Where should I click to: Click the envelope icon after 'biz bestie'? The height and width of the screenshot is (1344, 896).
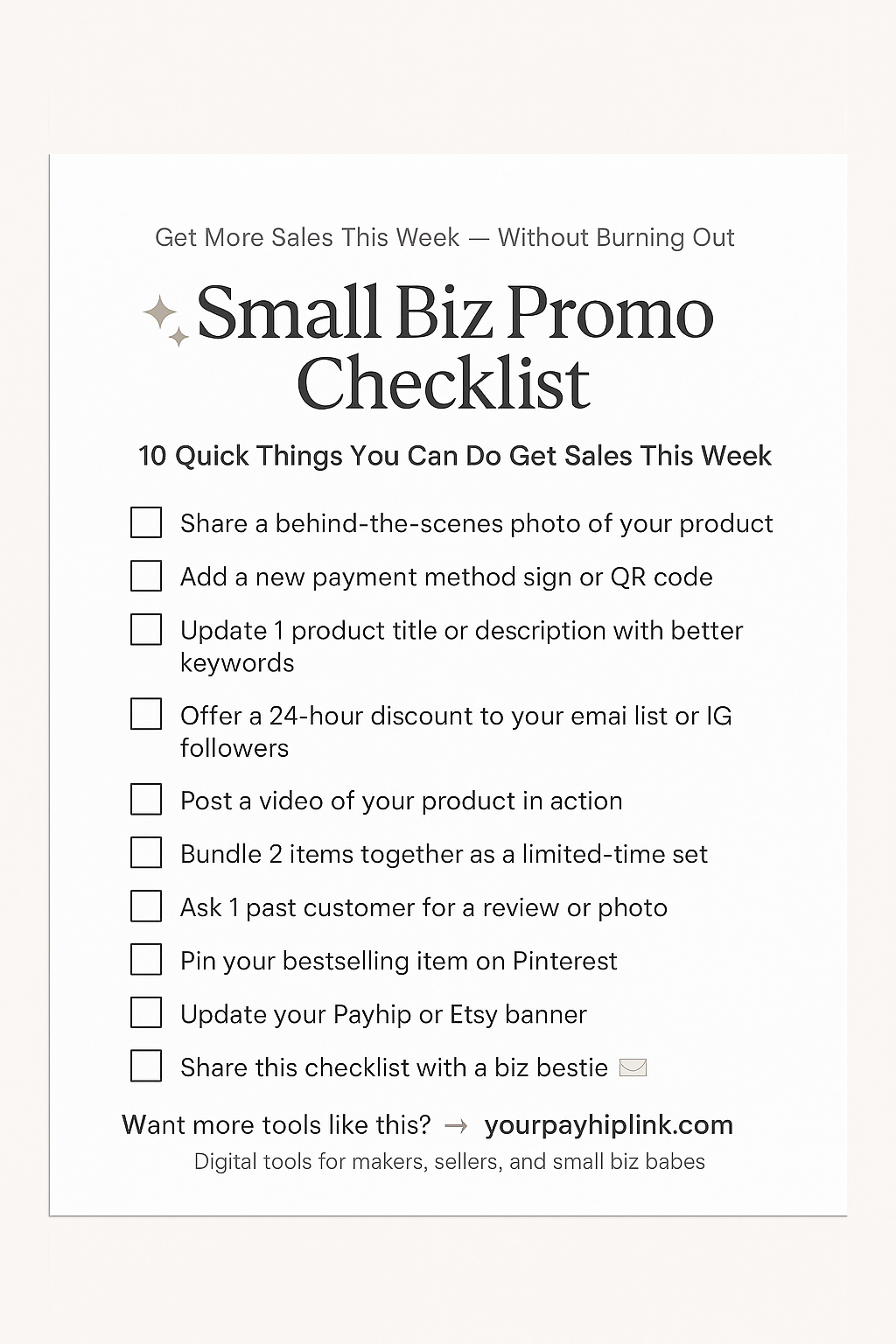click(633, 1067)
